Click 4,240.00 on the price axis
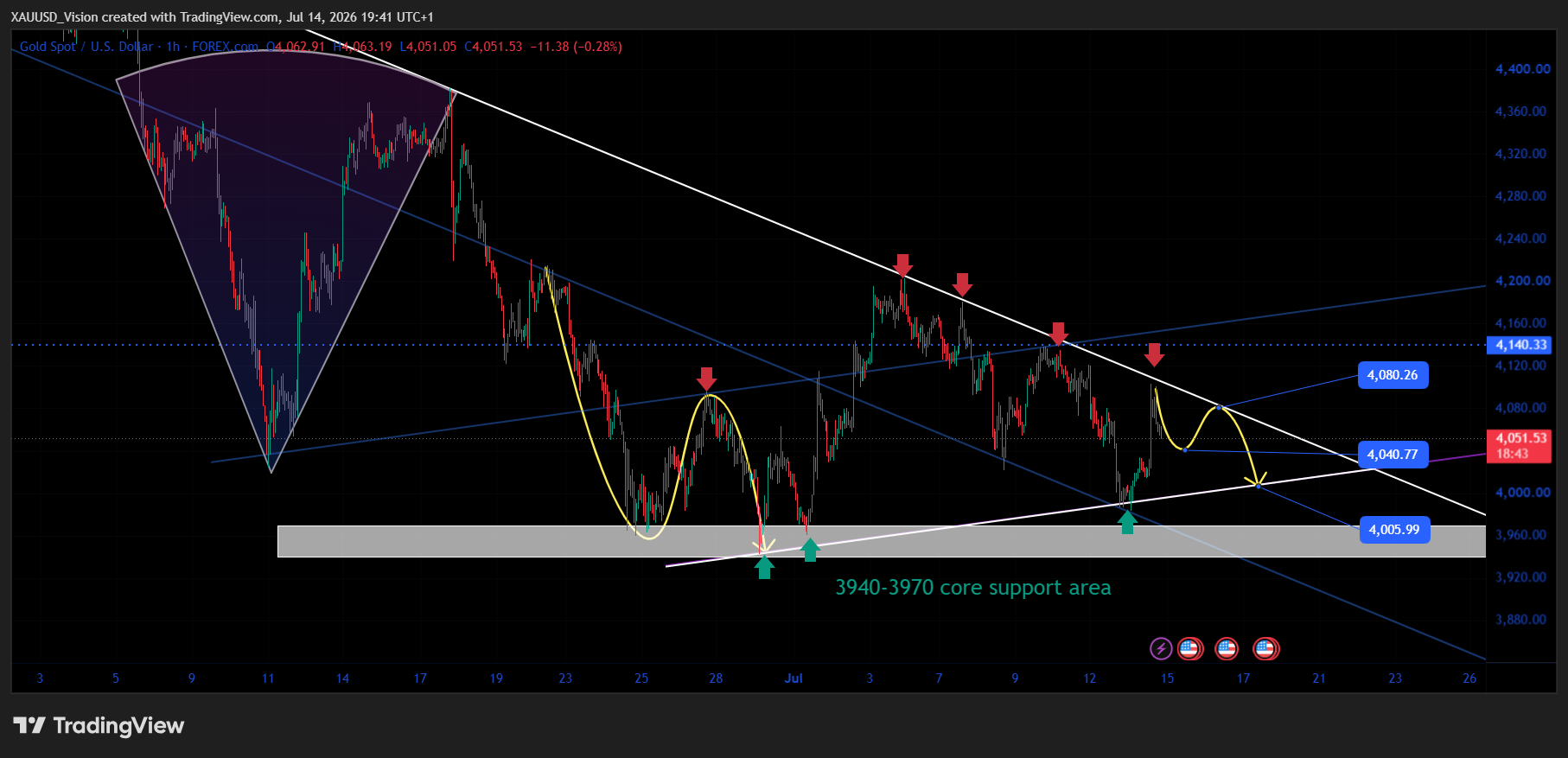This screenshot has height=758, width=1568. coord(1521,239)
